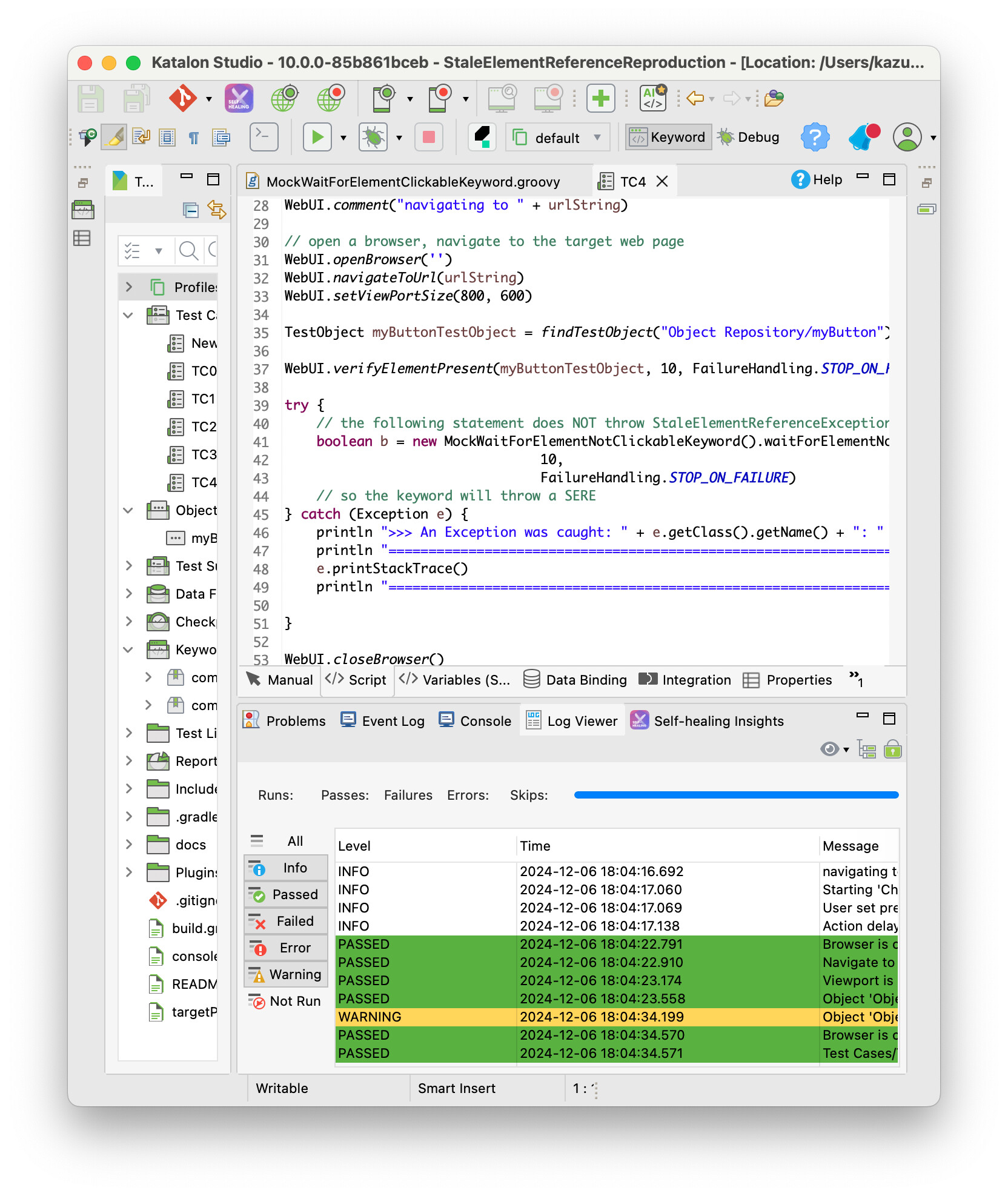Click the Keyword perspective button

pyautogui.click(x=668, y=138)
